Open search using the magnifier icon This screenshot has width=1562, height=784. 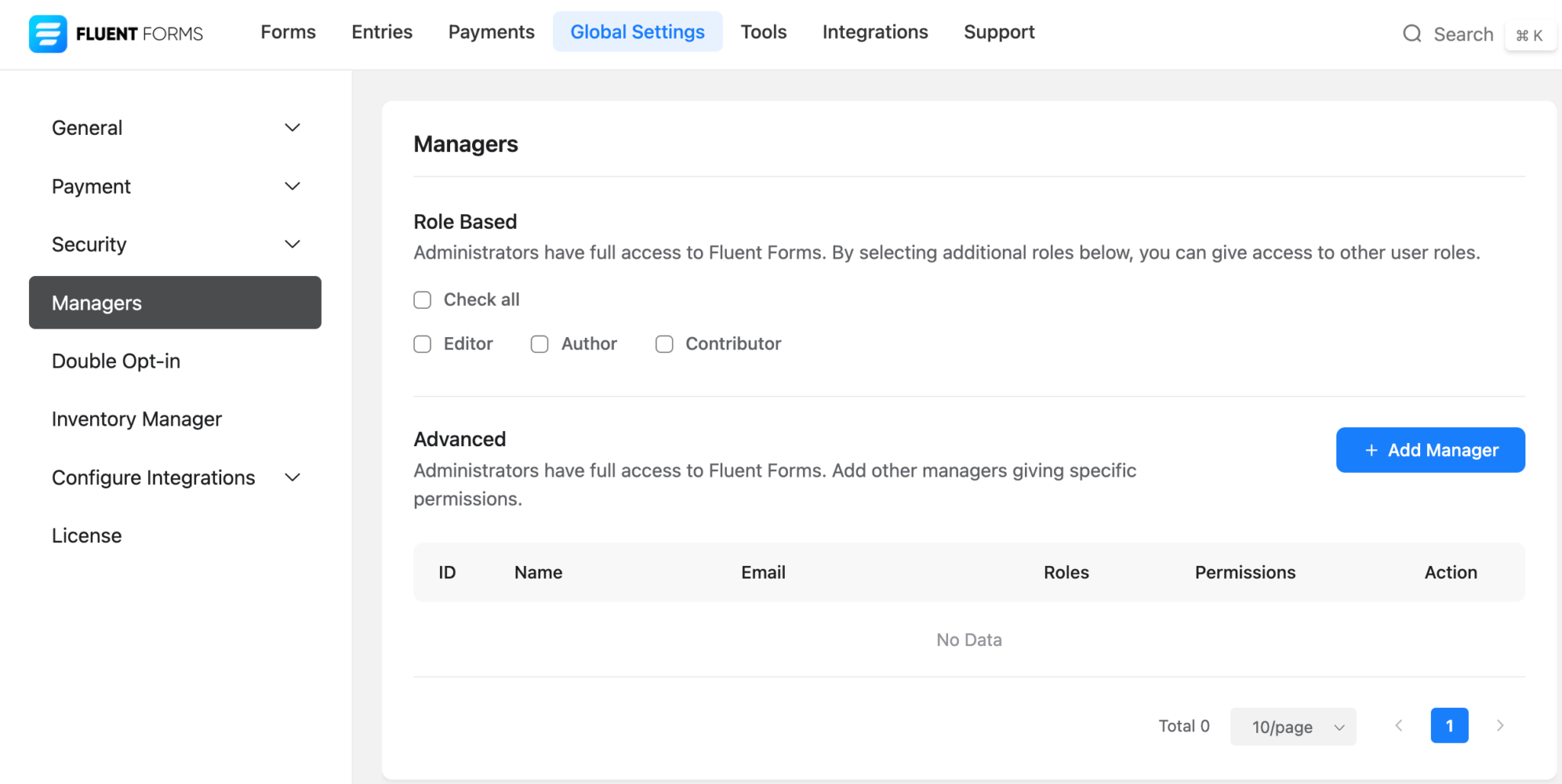[1413, 34]
